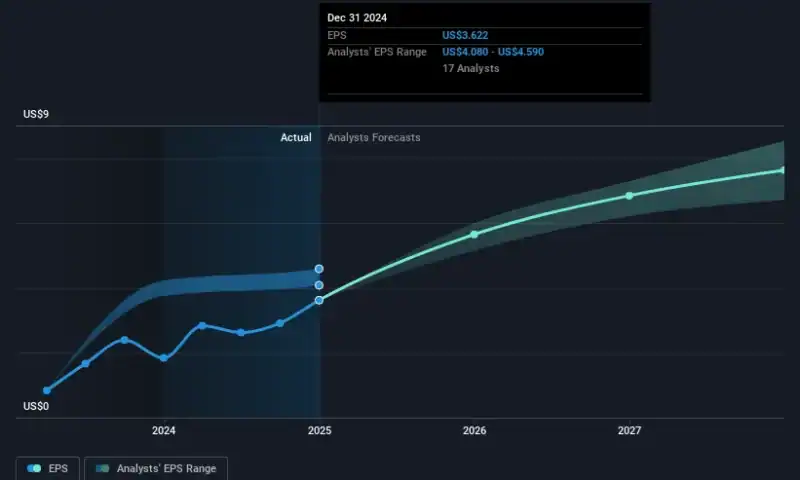Select the 'Actual' section label
Image resolution: width=800 pixels, height=480 pixels.
point(295,138)
